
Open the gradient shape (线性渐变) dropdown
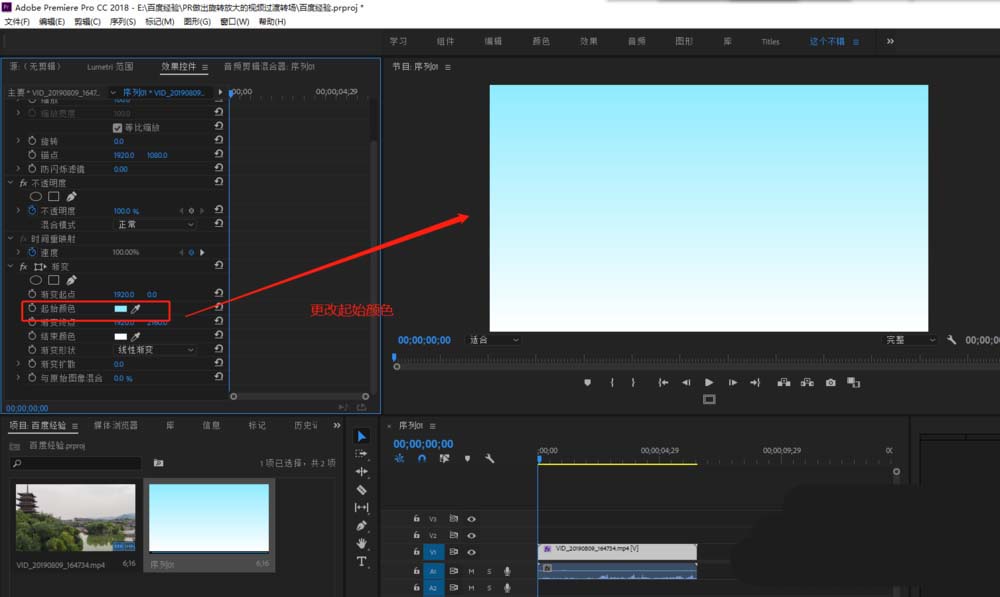[155, 350]
